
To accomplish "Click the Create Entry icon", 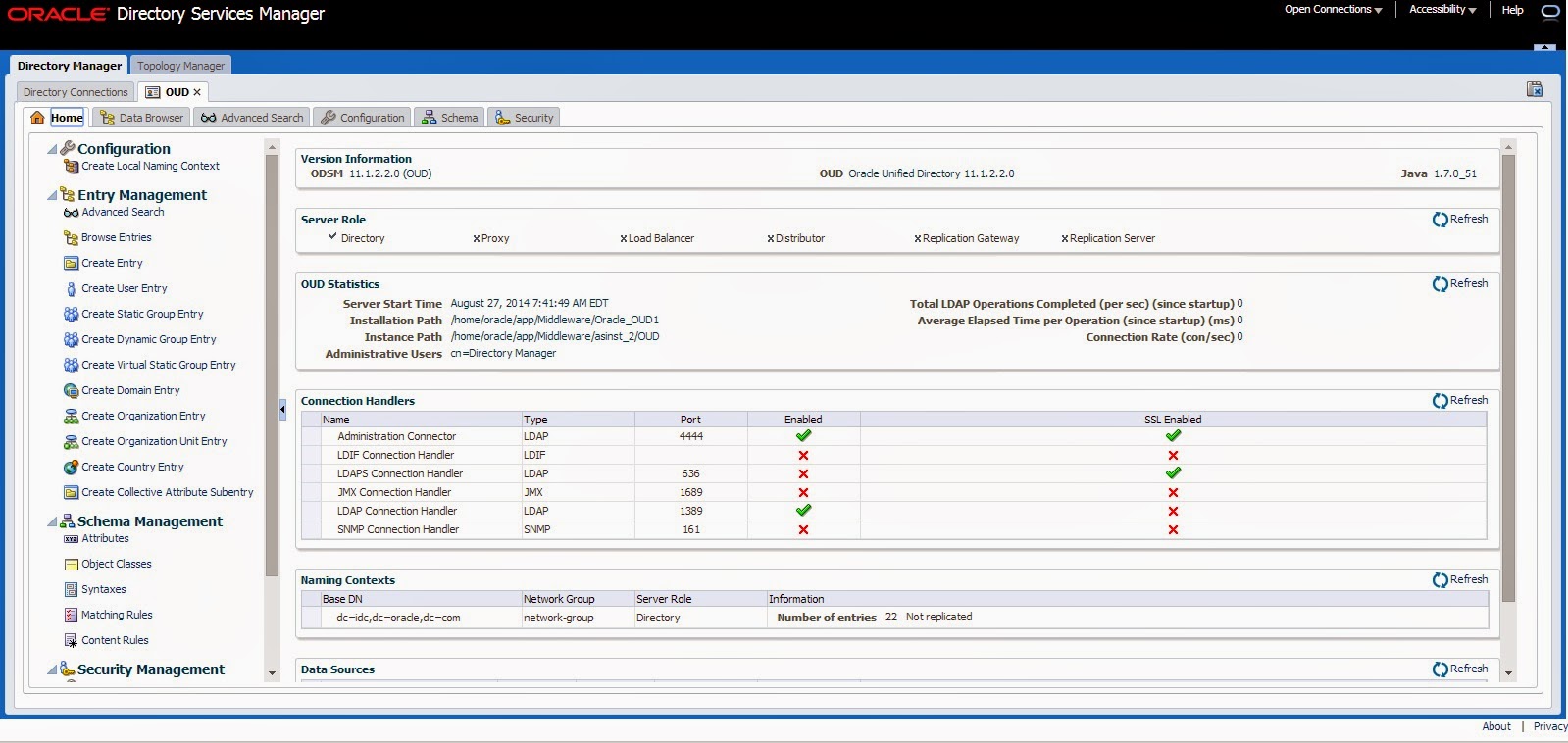I will [71, 264].
